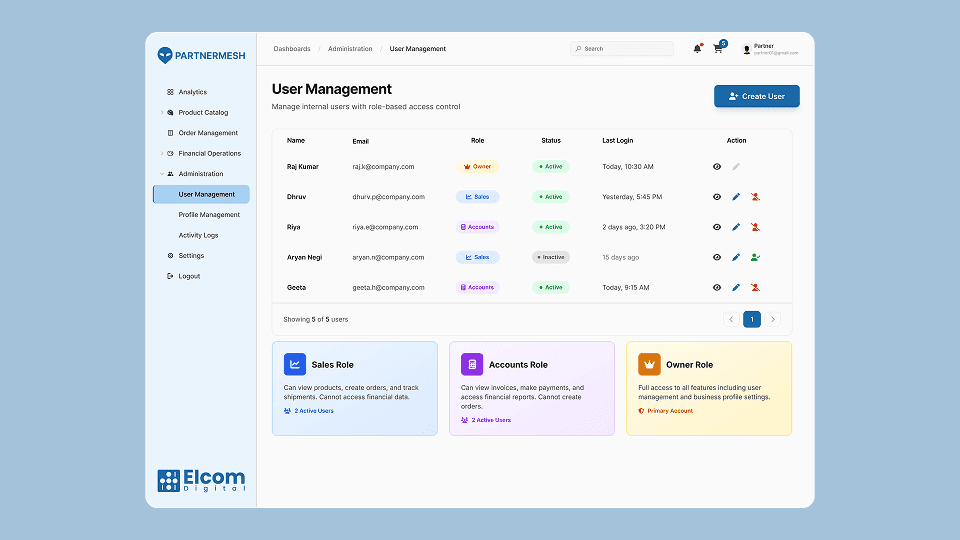Click the Sales Role chart icon

(294, 364)
